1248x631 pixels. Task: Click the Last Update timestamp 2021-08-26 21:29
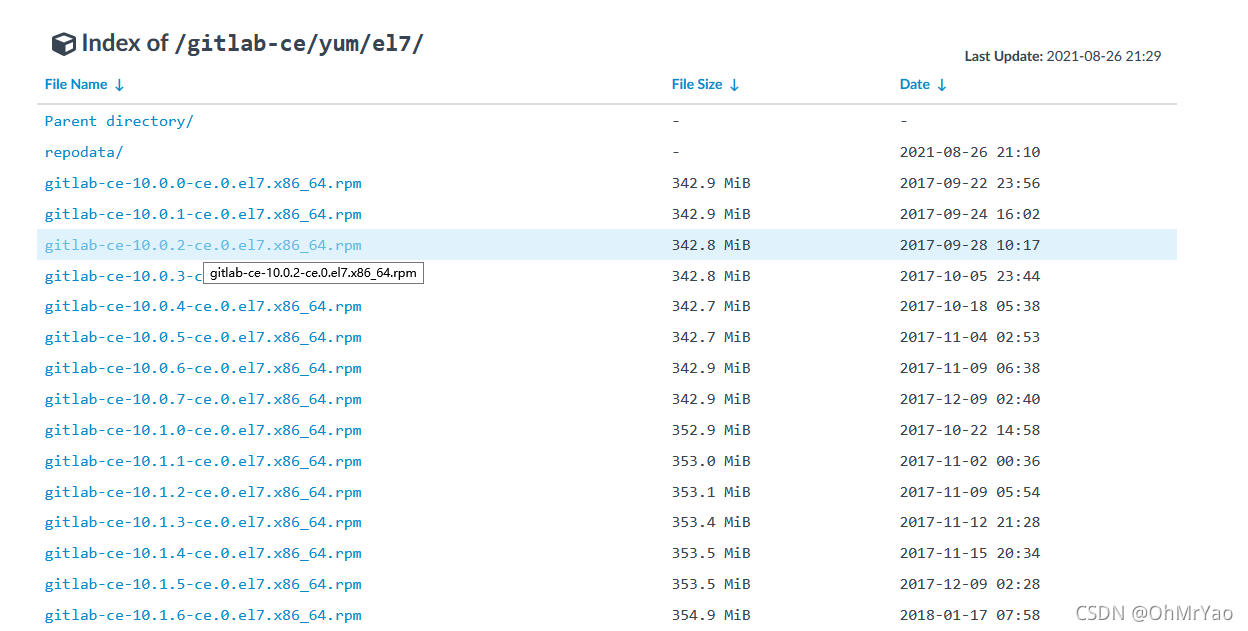coord(1104,57)
